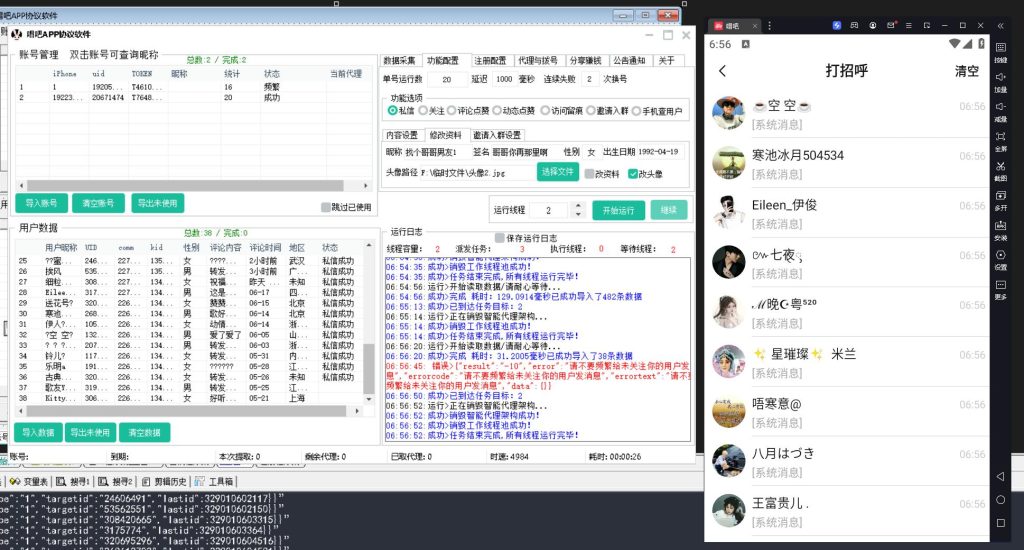Toggle the 改头像 checkbox
The width and height of the screenshot is (1024, 550).
633,174
